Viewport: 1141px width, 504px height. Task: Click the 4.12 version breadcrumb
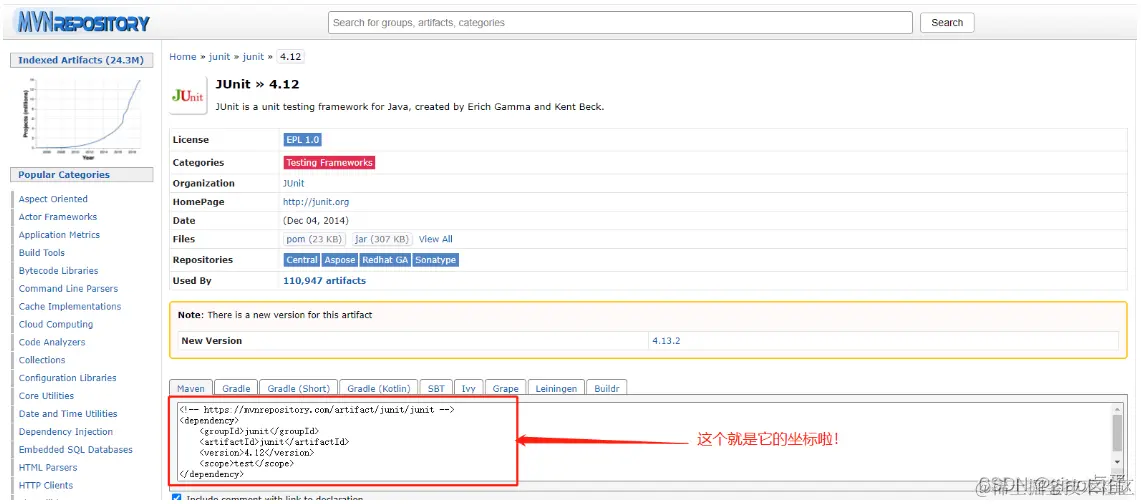pos(290,57)
